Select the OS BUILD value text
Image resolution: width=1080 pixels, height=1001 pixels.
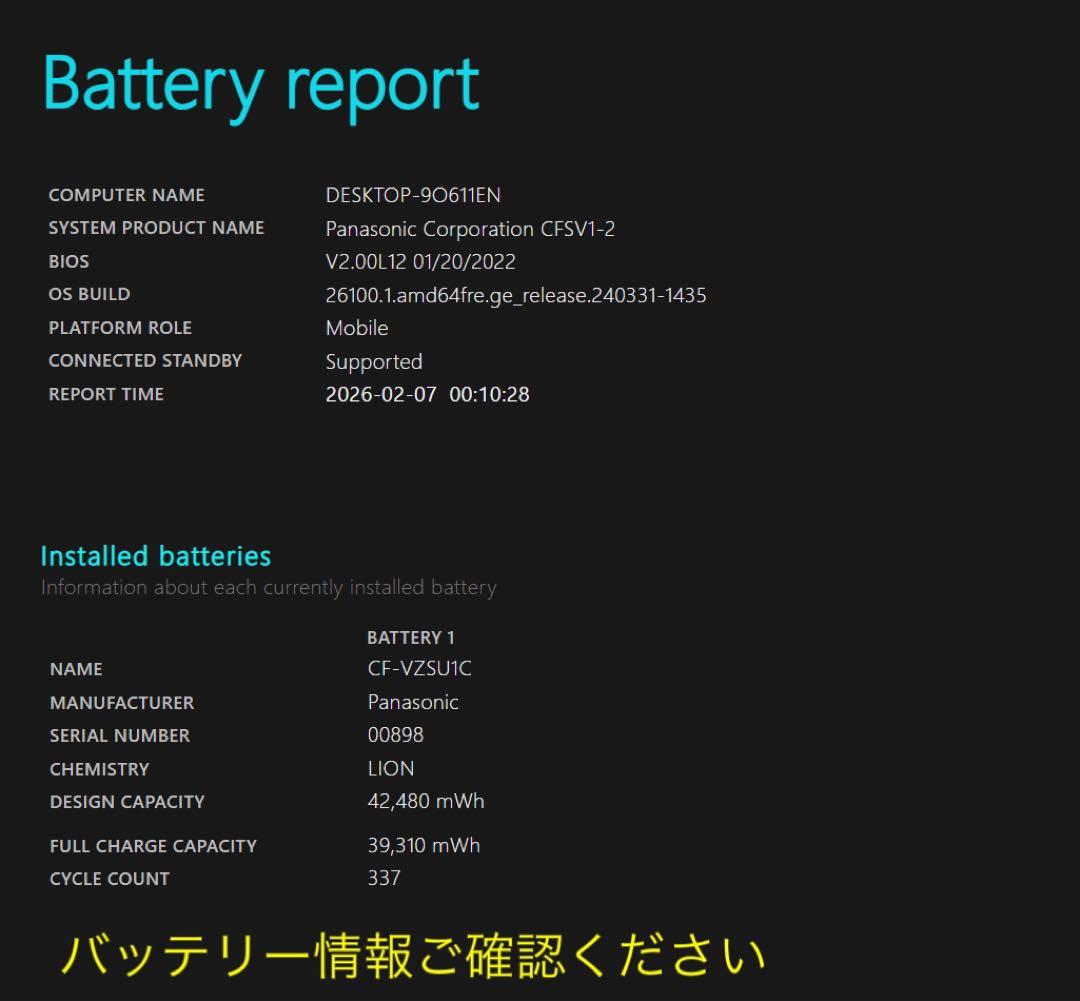point(516,295)
